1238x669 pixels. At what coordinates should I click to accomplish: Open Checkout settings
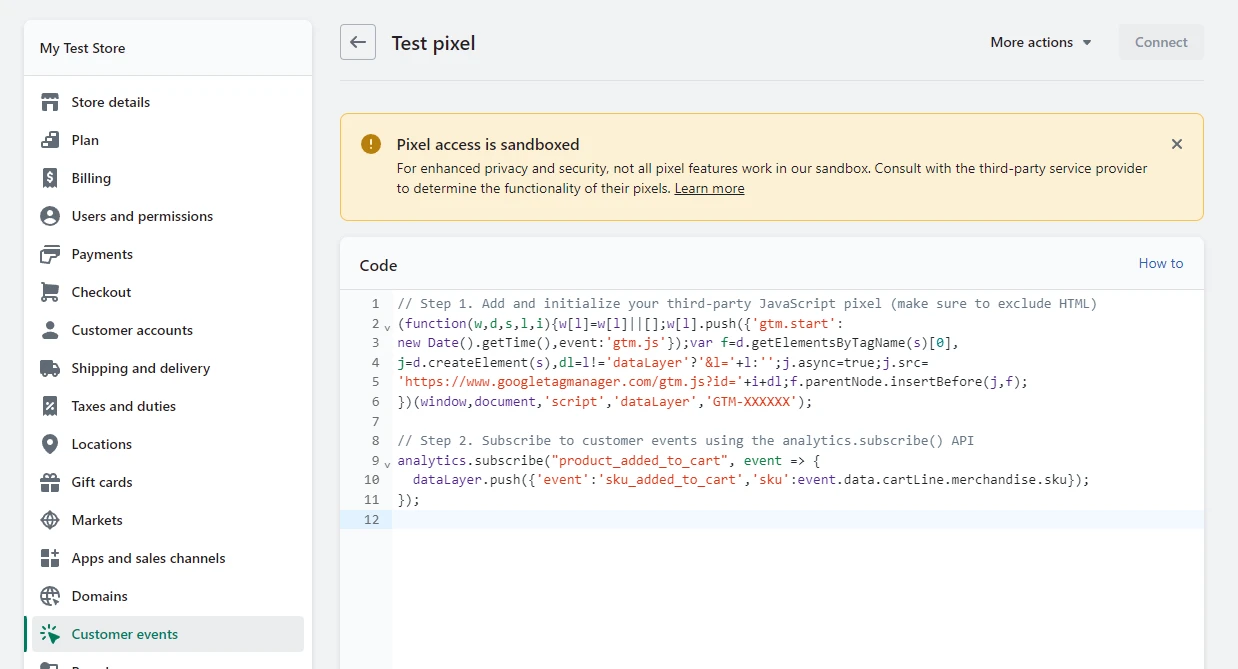168,292
